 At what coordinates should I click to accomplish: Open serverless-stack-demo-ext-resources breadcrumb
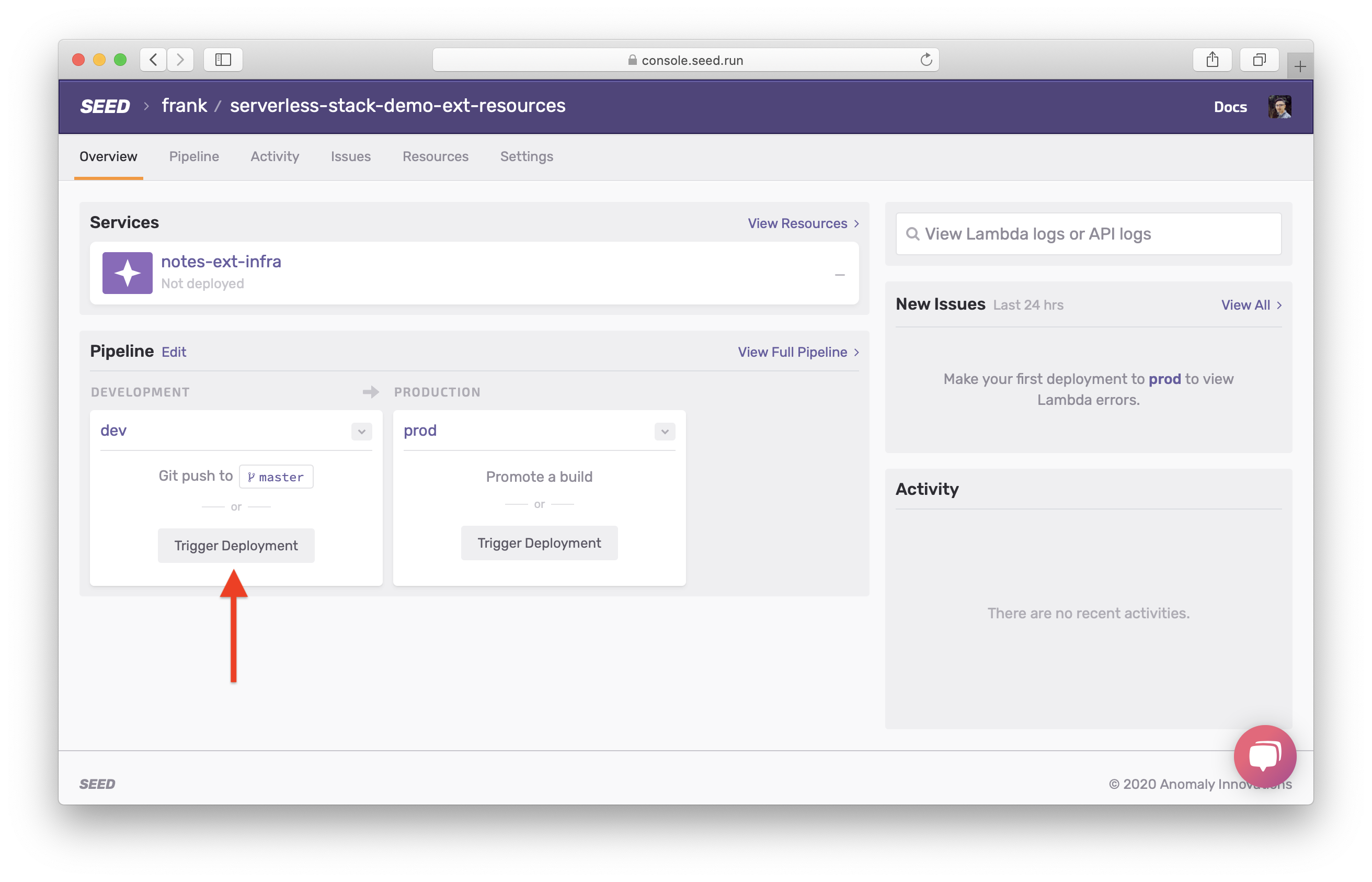pyautogui.click(x=397, y=106)
